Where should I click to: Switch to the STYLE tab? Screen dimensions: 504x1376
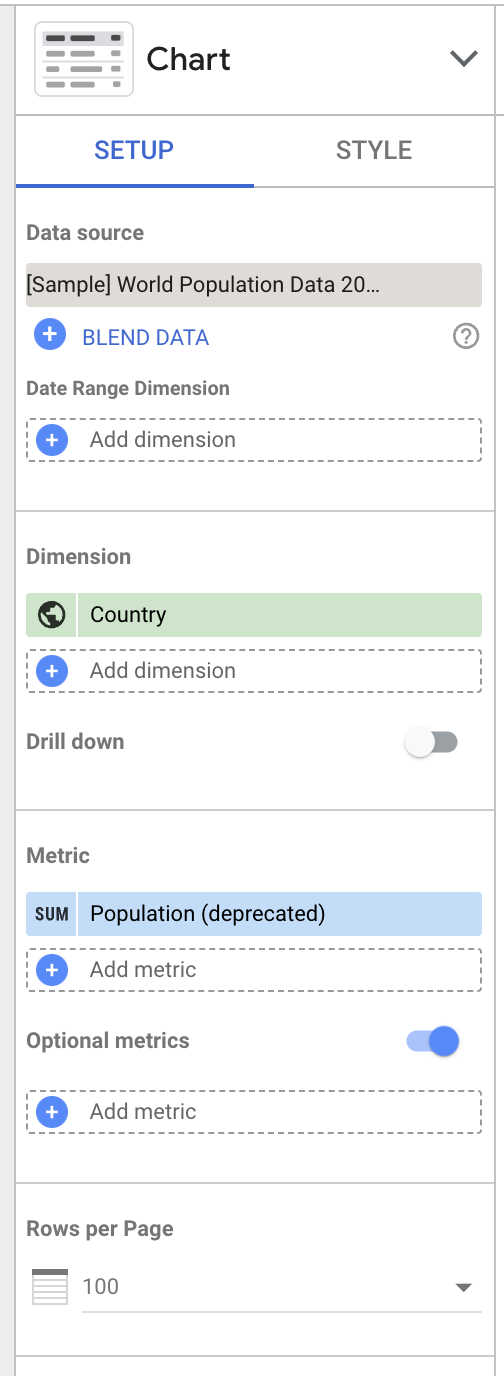pyautogui.click(x=374, y=150)
